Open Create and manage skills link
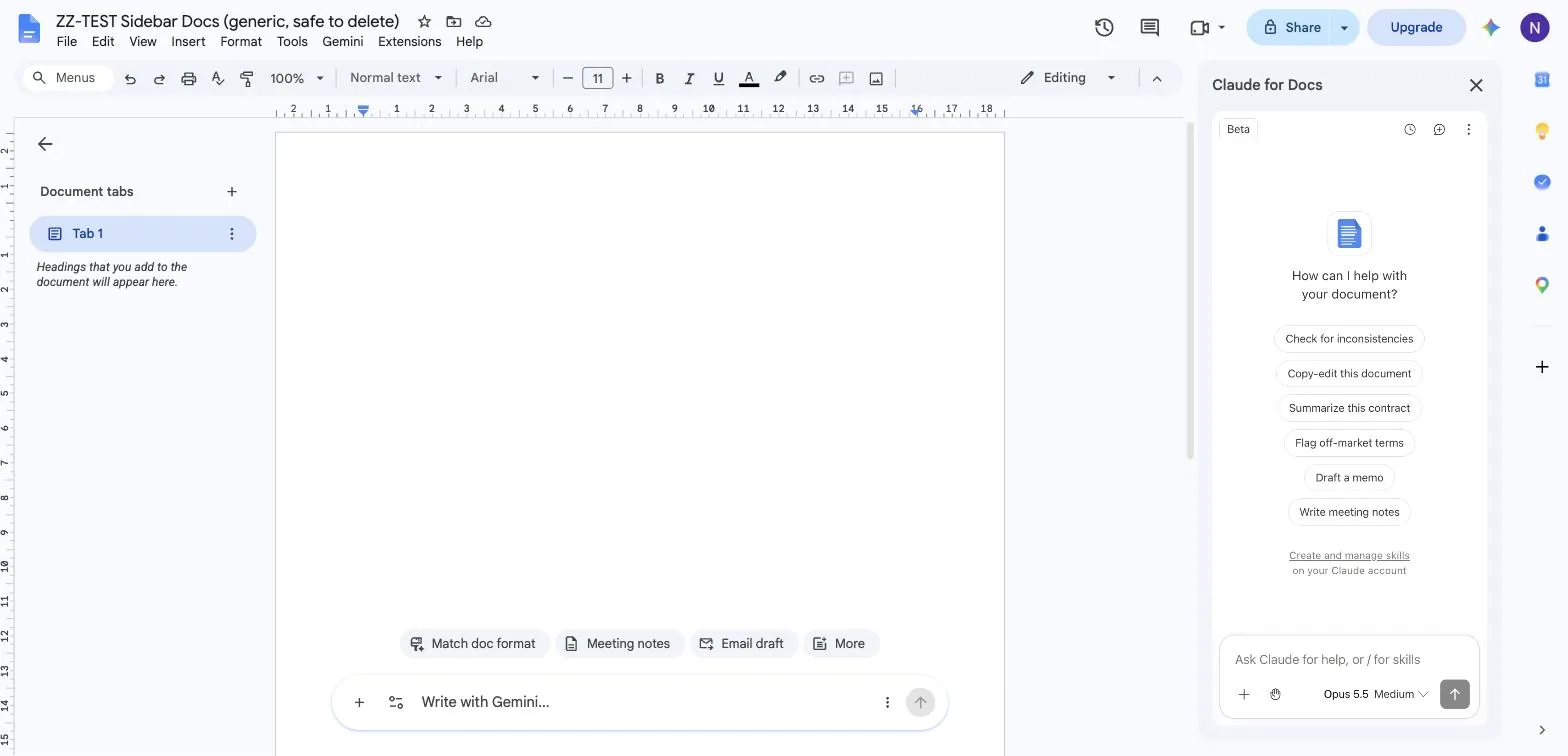1568x756 pixels. [1349, 556]
